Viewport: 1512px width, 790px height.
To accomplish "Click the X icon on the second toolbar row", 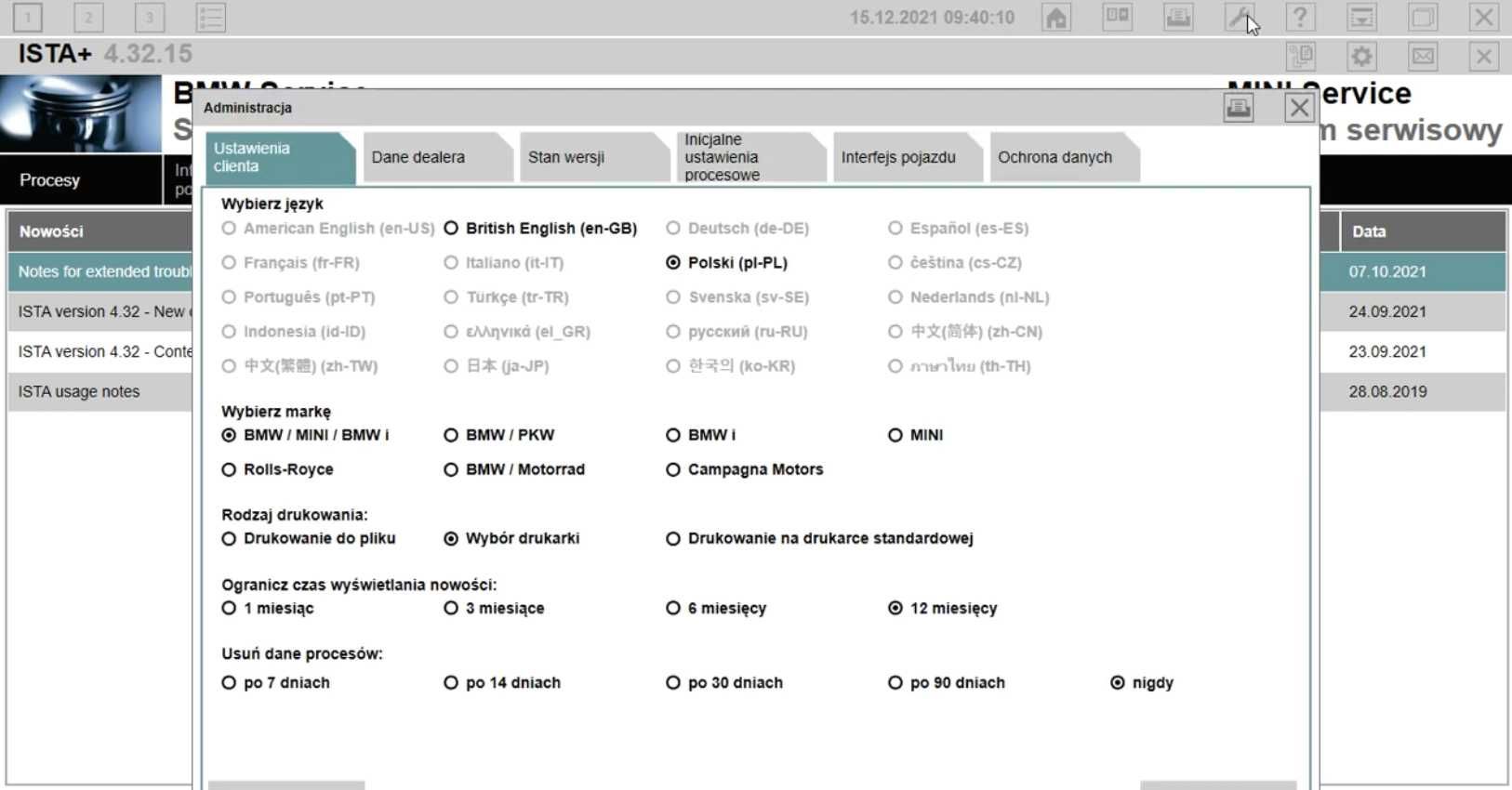I will pos(1484,57).
